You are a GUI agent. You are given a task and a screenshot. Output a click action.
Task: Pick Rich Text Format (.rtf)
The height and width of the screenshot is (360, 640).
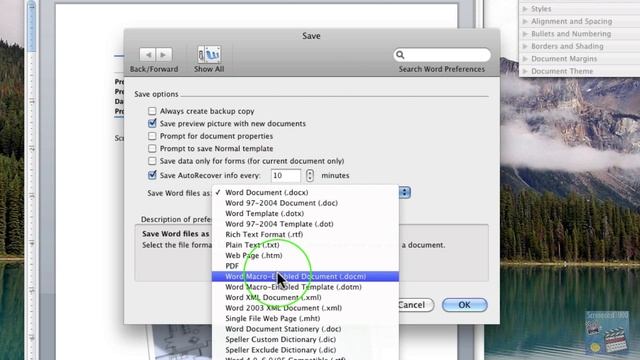(x=305, y=234)
